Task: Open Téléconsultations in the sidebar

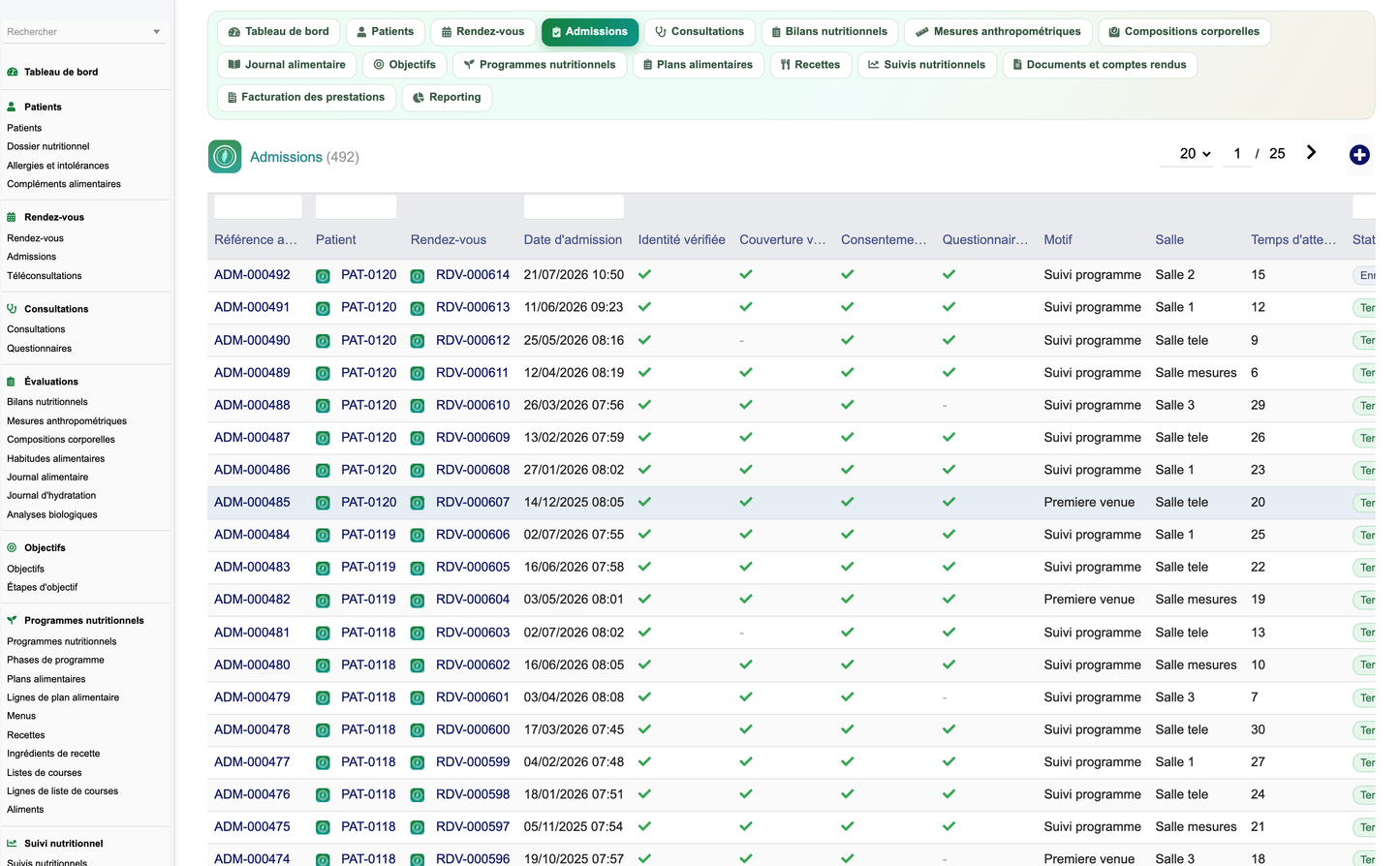Action: (45, 276)
